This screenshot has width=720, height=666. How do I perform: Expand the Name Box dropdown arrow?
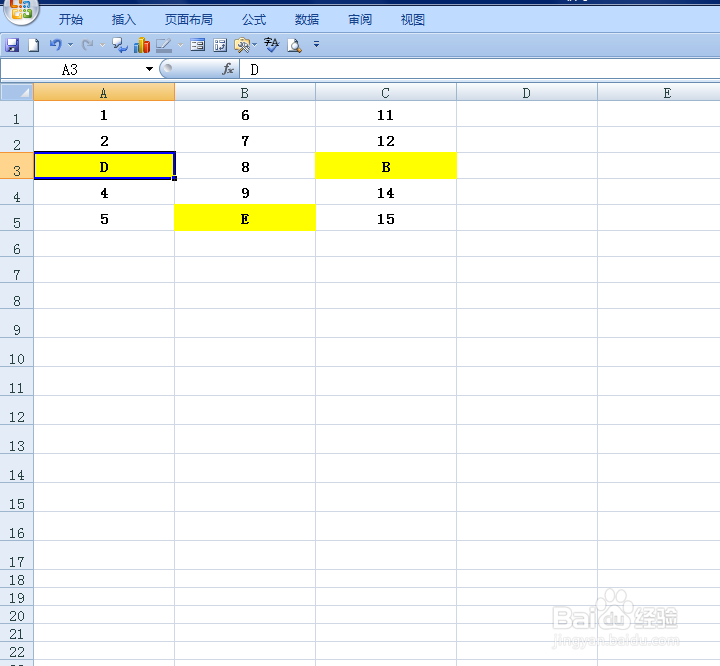(x=149, y=69)
